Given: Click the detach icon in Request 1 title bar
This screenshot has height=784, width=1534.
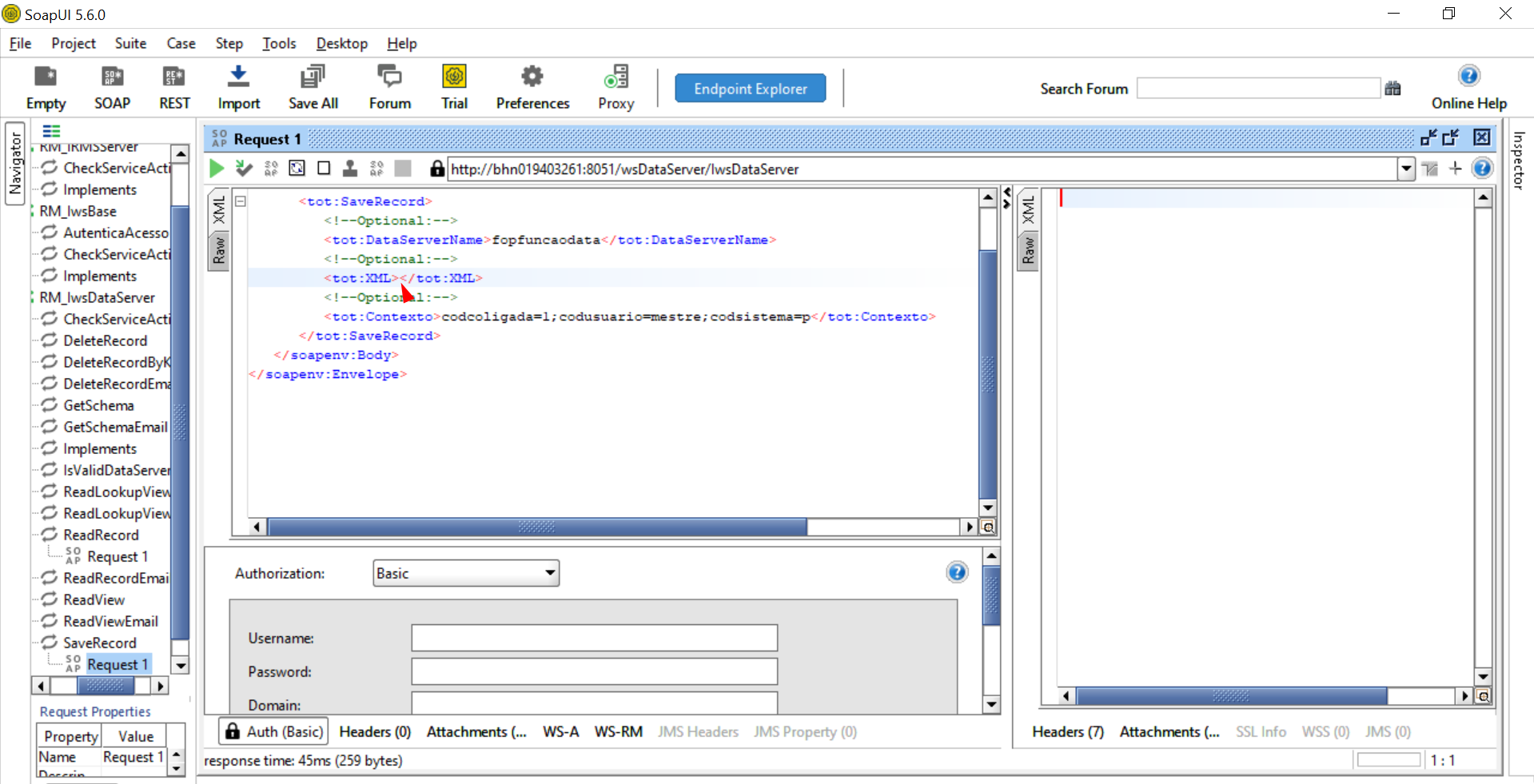Looking at the screenshot, I should click(1451, 137).
